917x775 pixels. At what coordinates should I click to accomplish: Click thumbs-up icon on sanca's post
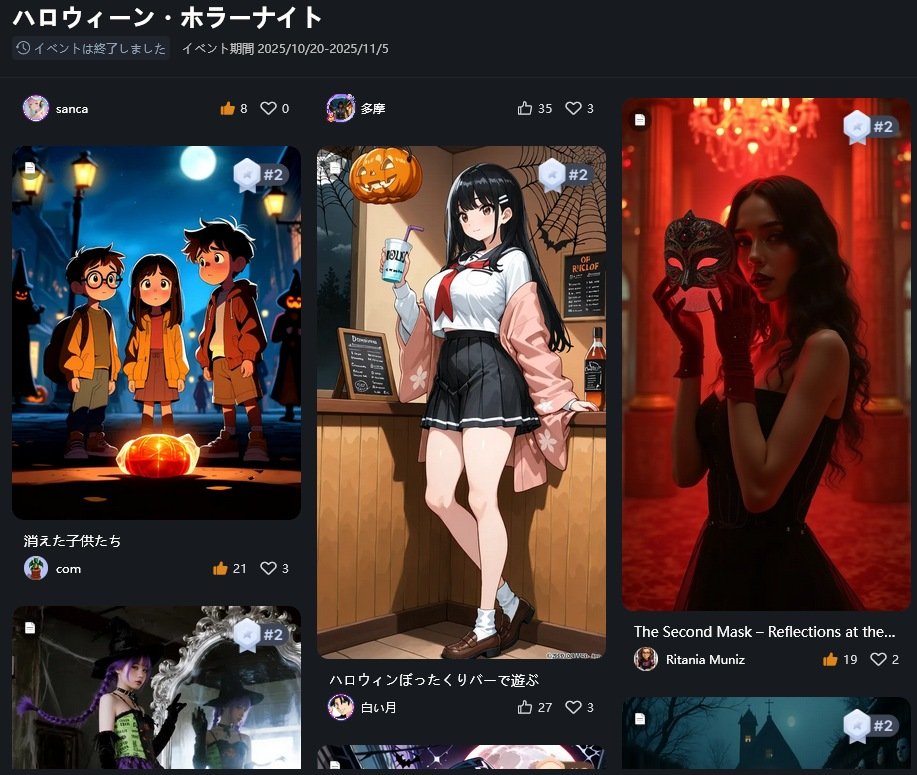(227, 108)
